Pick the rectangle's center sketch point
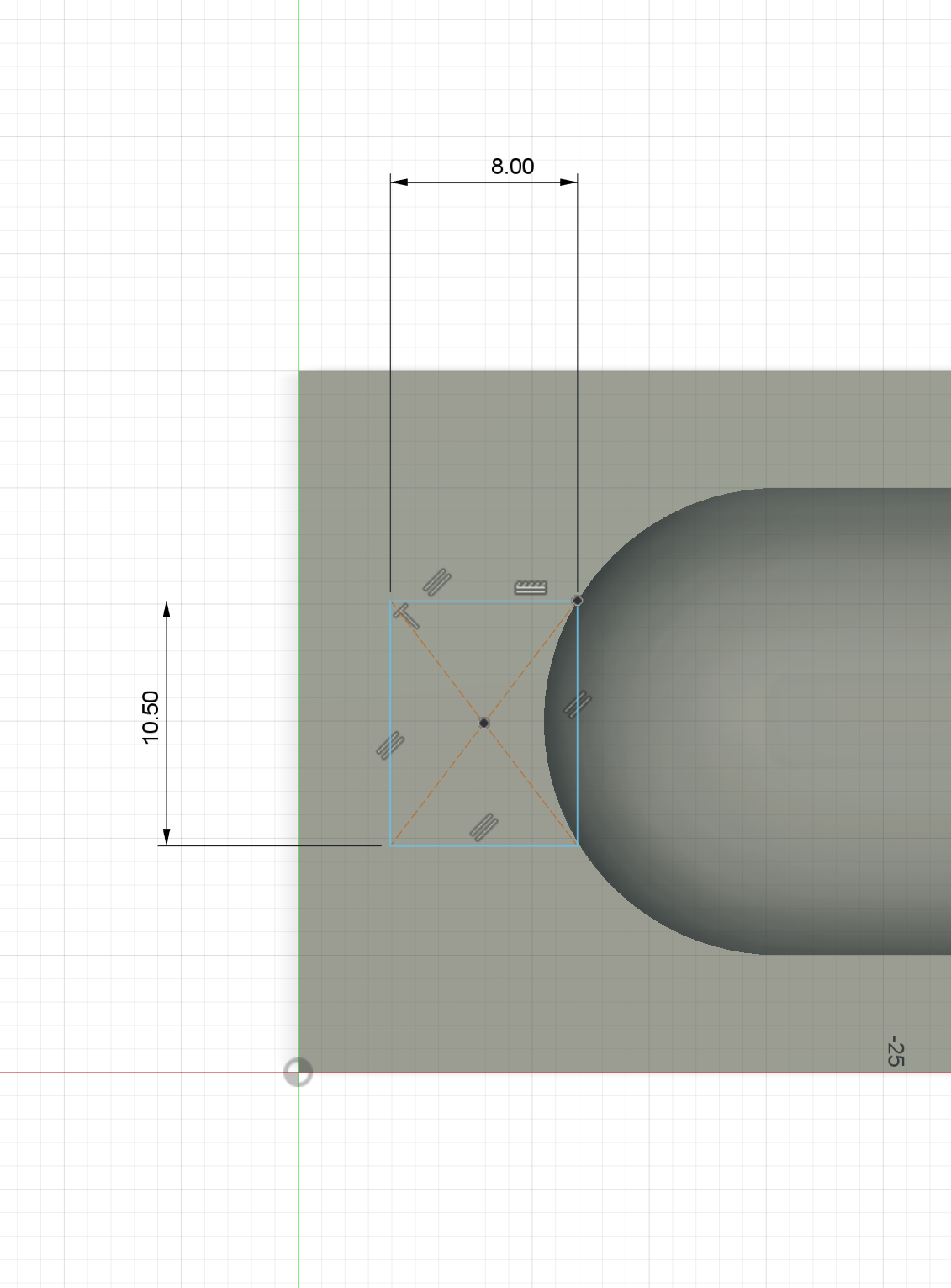 tap(483, 723)
